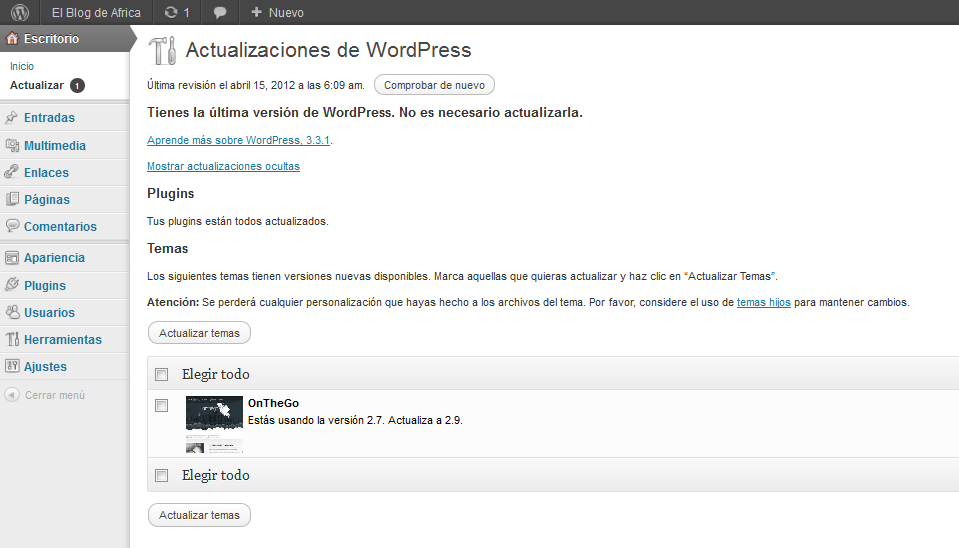Check the top Elegir todo checkbox

(x=161, y=374)
